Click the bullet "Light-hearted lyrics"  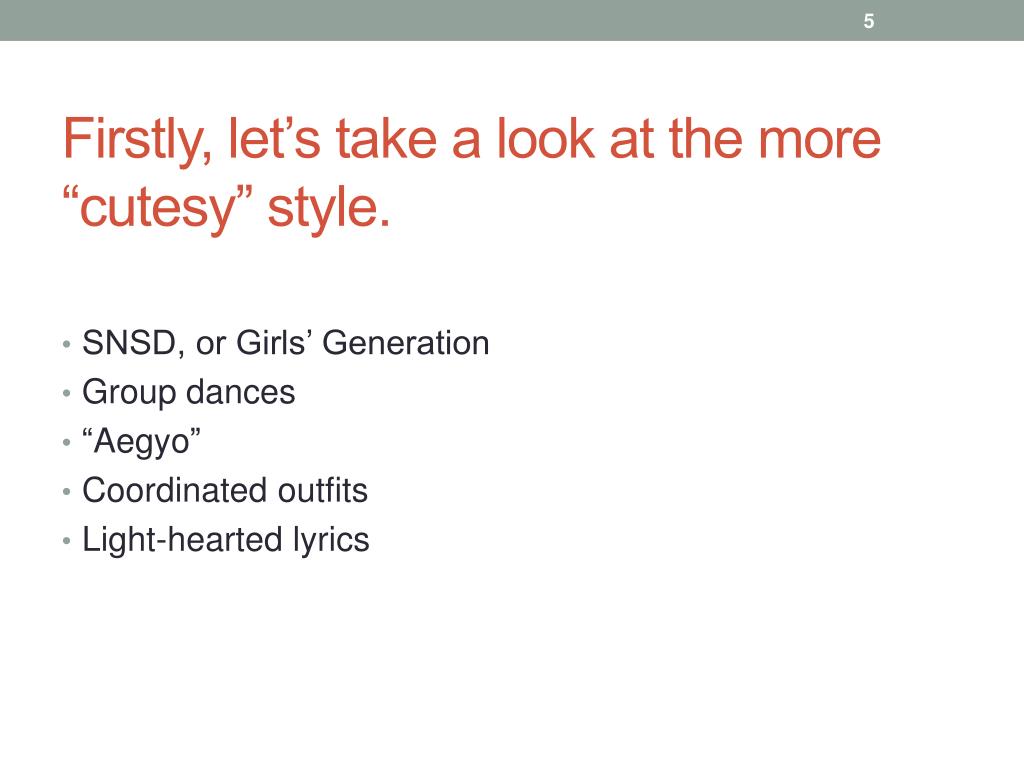click(226, 540)
